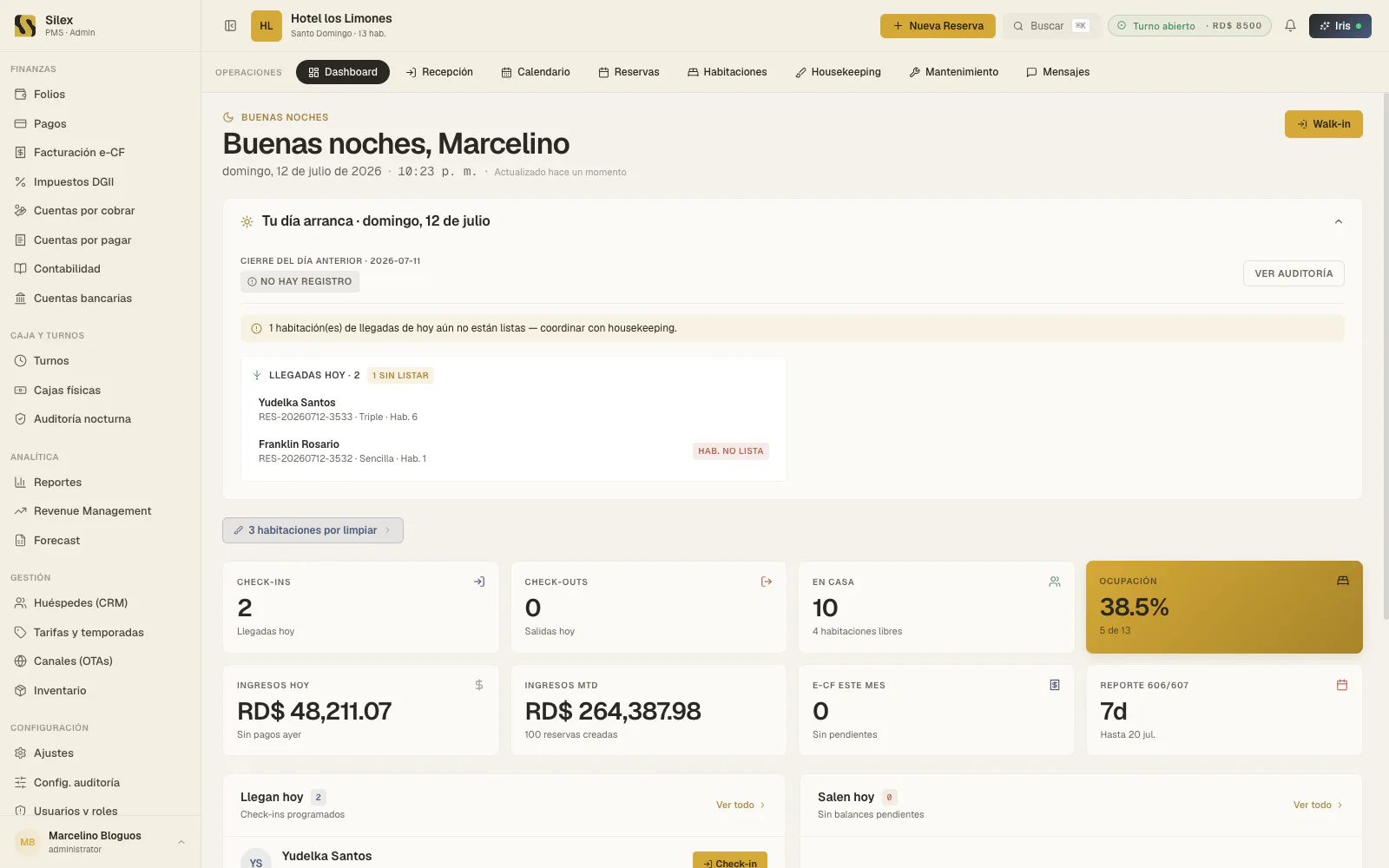The width and height of the screenshot is (1389, 868).
Task: Click VER AUDITORÍA button
Action: pyautogui.click(x=1294, y=273)
